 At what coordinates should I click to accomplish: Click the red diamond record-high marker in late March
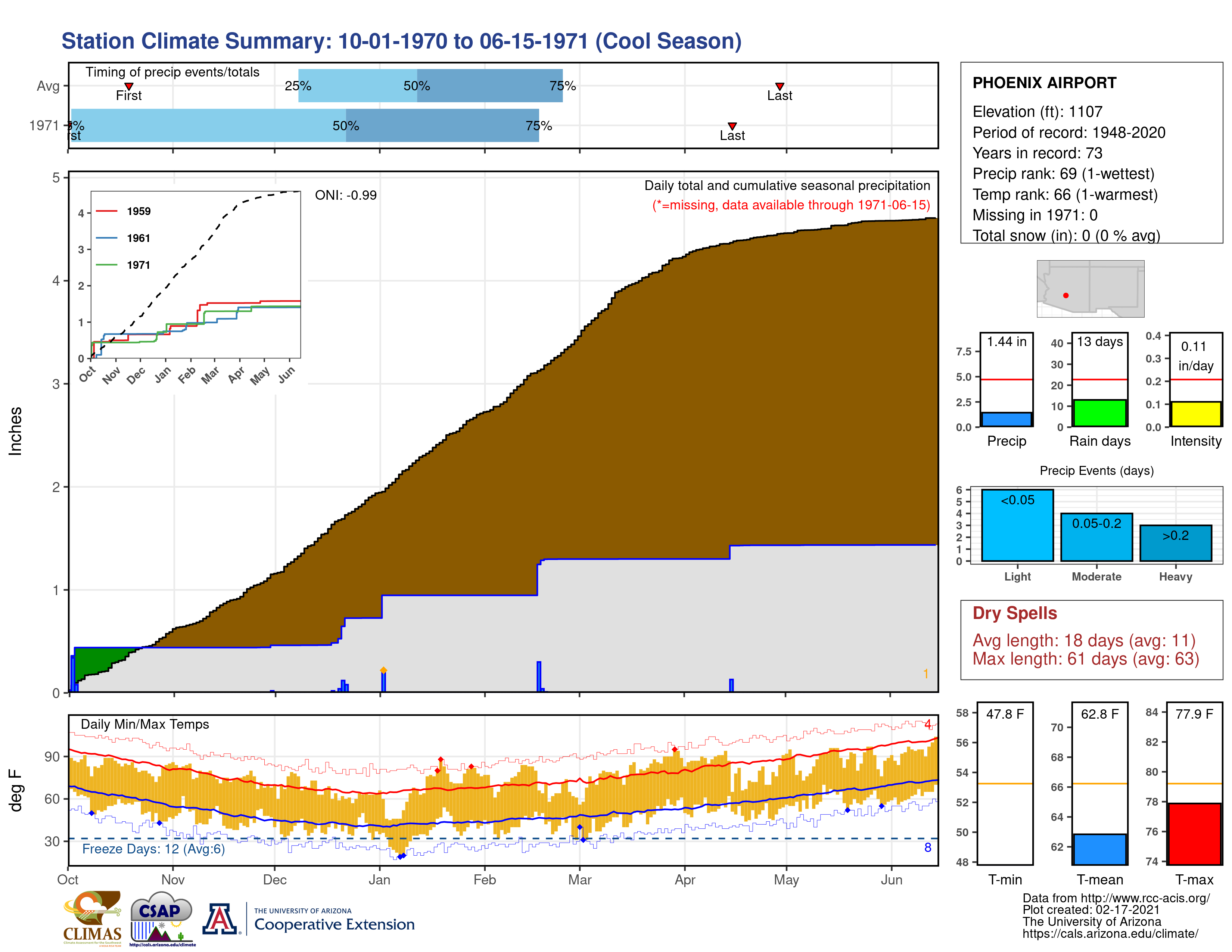(x=675, y=750)
